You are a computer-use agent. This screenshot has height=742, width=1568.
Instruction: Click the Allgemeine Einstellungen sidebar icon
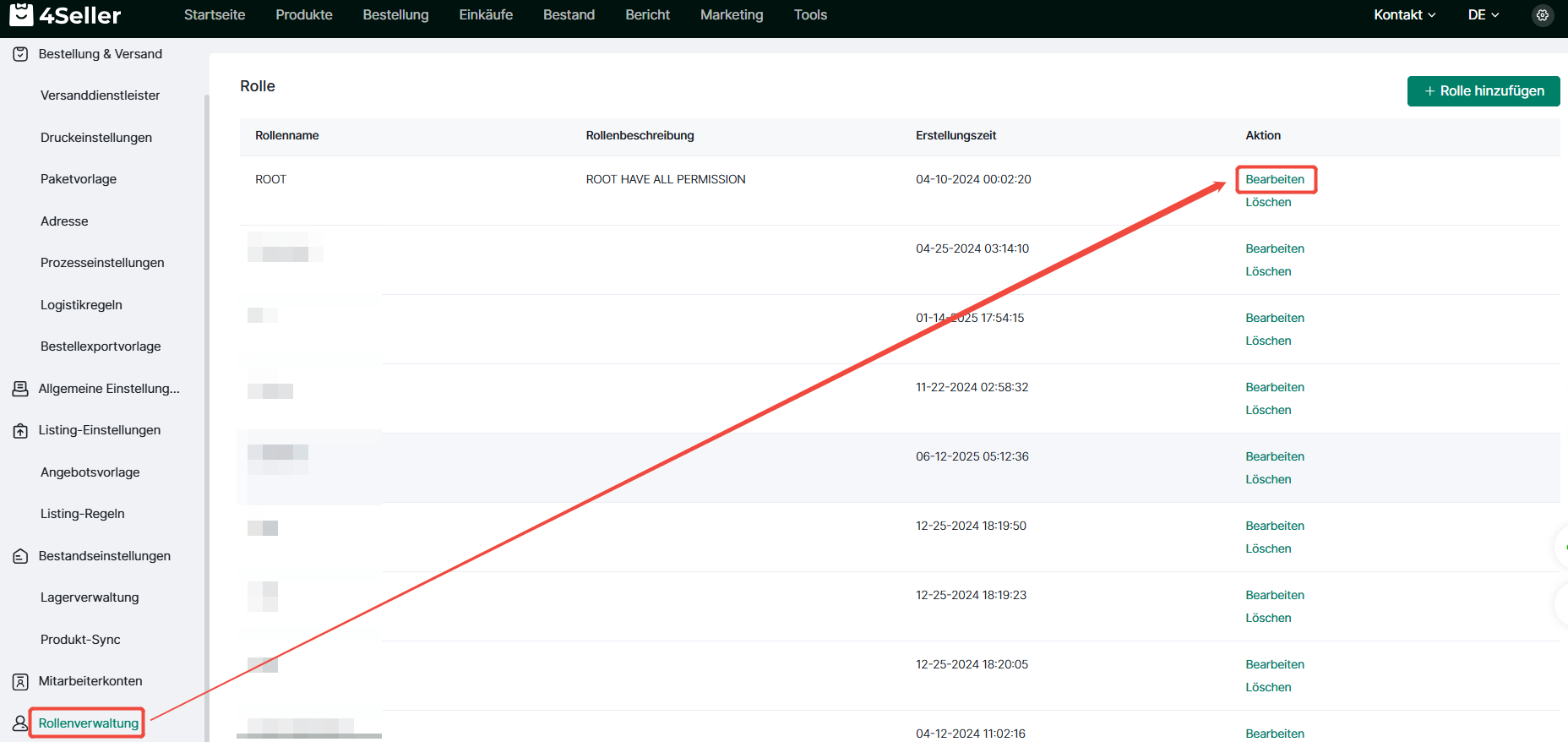click(20, 389)
